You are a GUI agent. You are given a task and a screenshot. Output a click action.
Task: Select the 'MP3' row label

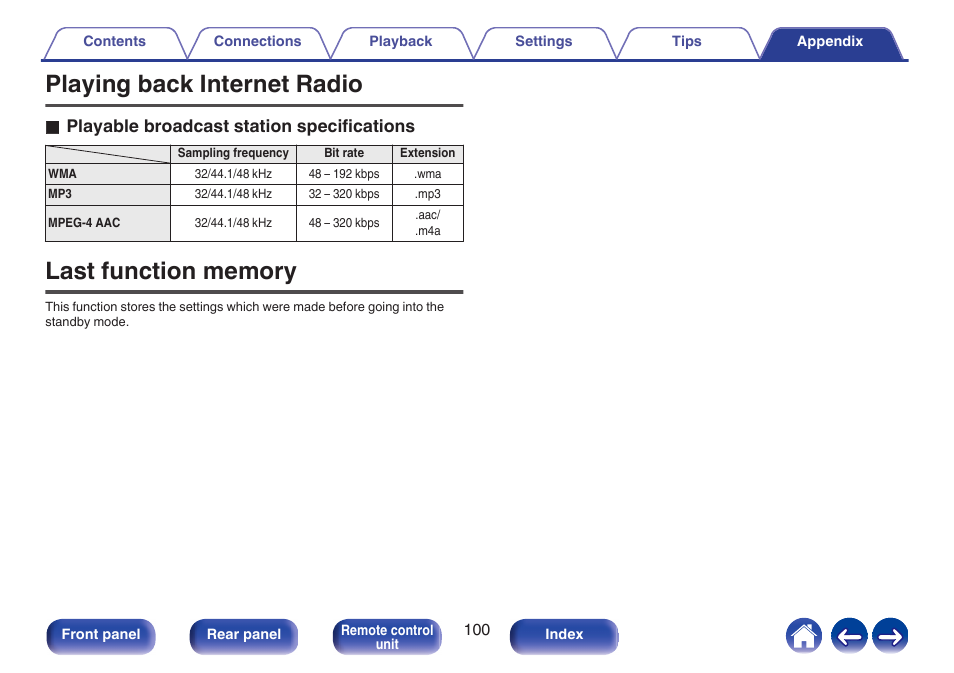pos(108,195)
